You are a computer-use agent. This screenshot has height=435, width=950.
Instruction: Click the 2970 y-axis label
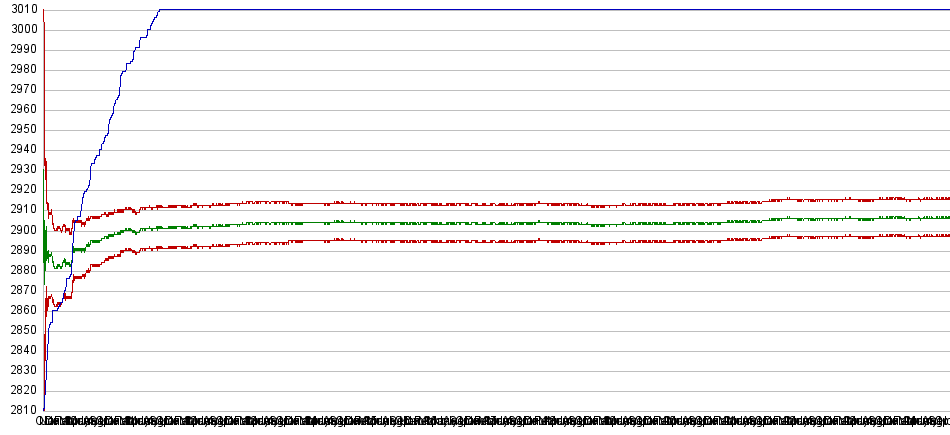(x=20, y=90)
